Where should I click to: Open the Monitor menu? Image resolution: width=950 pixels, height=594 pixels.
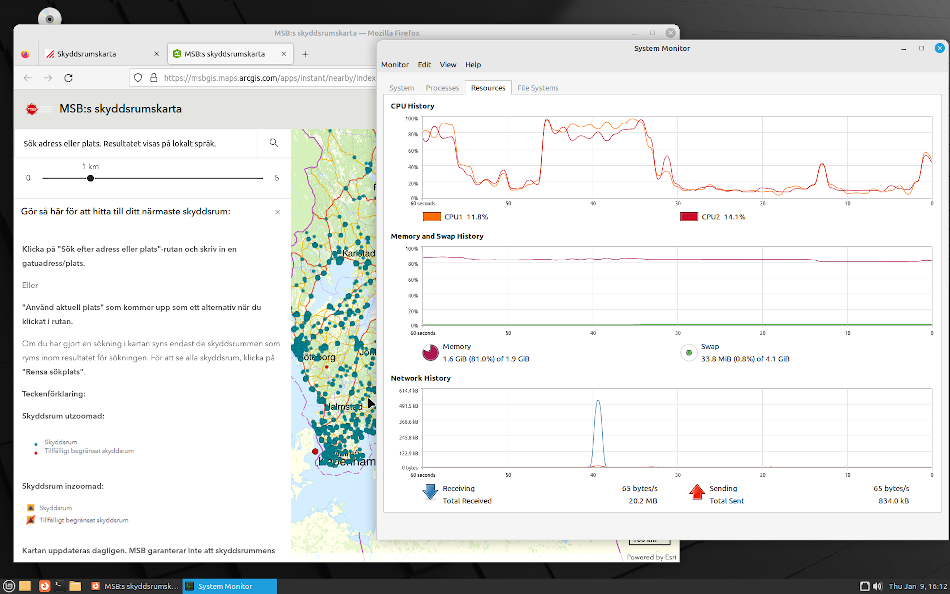395,65
